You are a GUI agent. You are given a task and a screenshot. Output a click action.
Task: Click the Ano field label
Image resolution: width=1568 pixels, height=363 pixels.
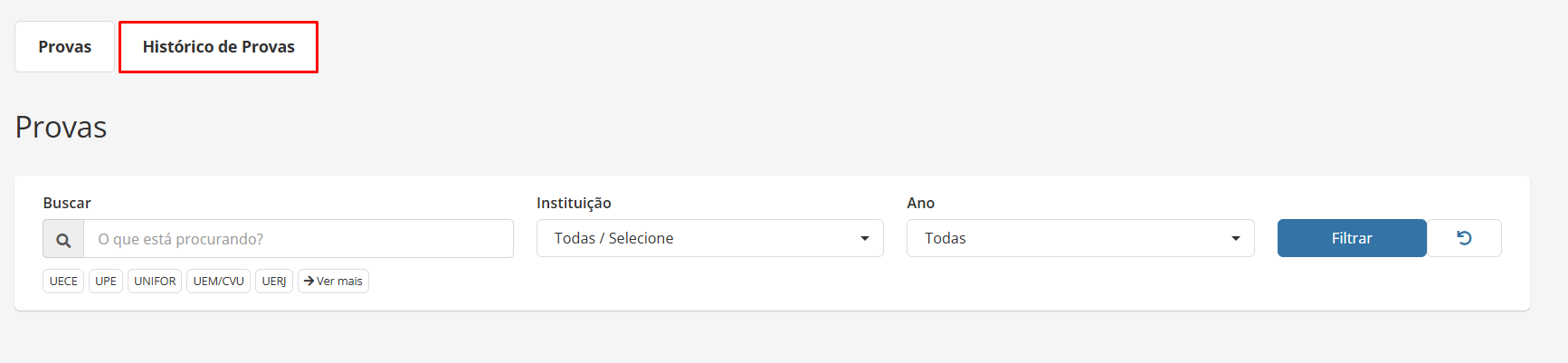click(920, 203)
